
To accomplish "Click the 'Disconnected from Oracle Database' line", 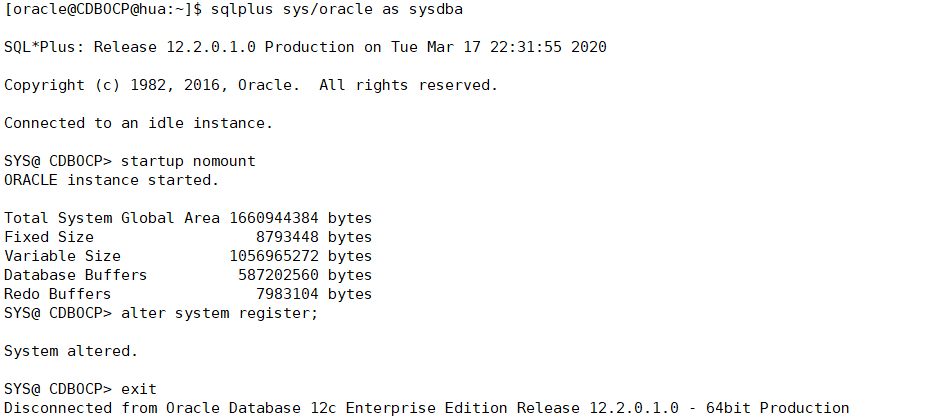I will coord(426,408).
